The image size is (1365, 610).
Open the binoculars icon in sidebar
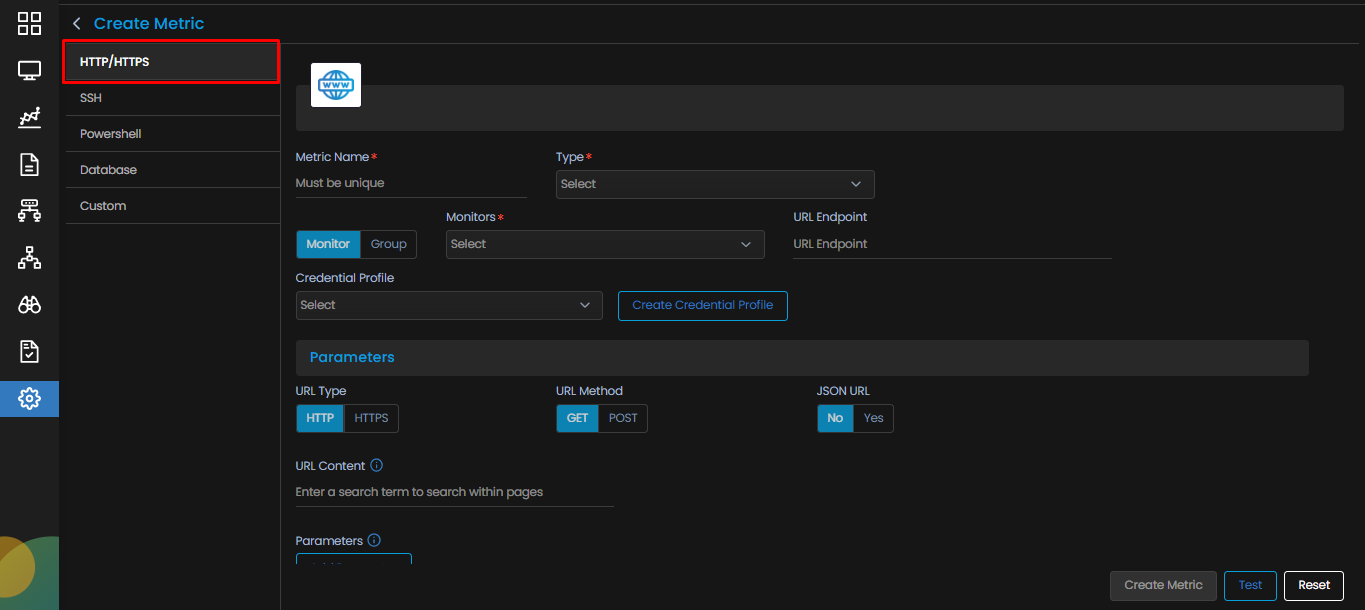29,305
